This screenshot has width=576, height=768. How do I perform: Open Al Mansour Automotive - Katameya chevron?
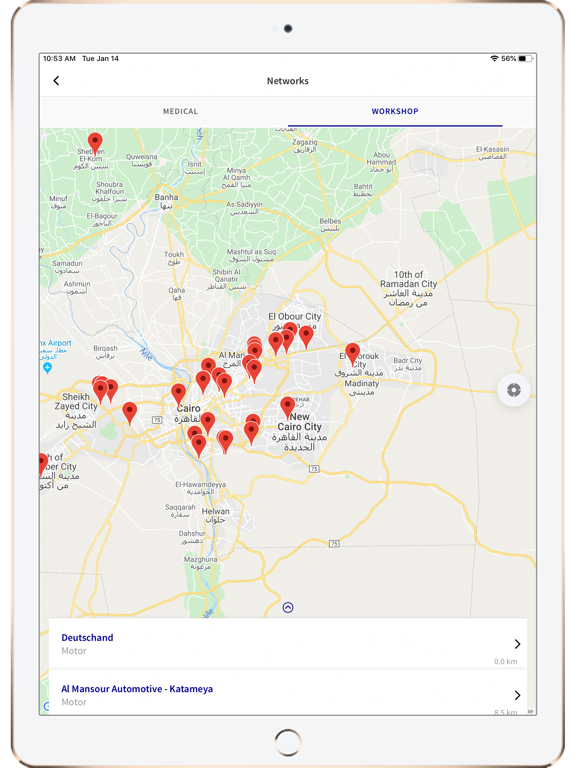point(517,695)
